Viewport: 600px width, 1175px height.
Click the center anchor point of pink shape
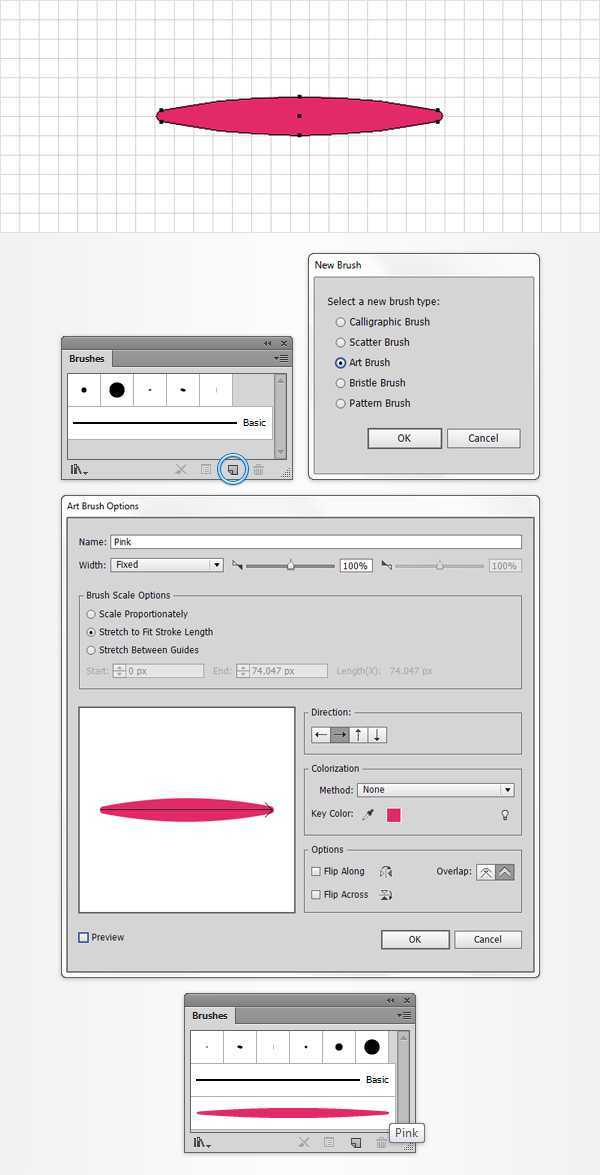[x=300, y=116]
